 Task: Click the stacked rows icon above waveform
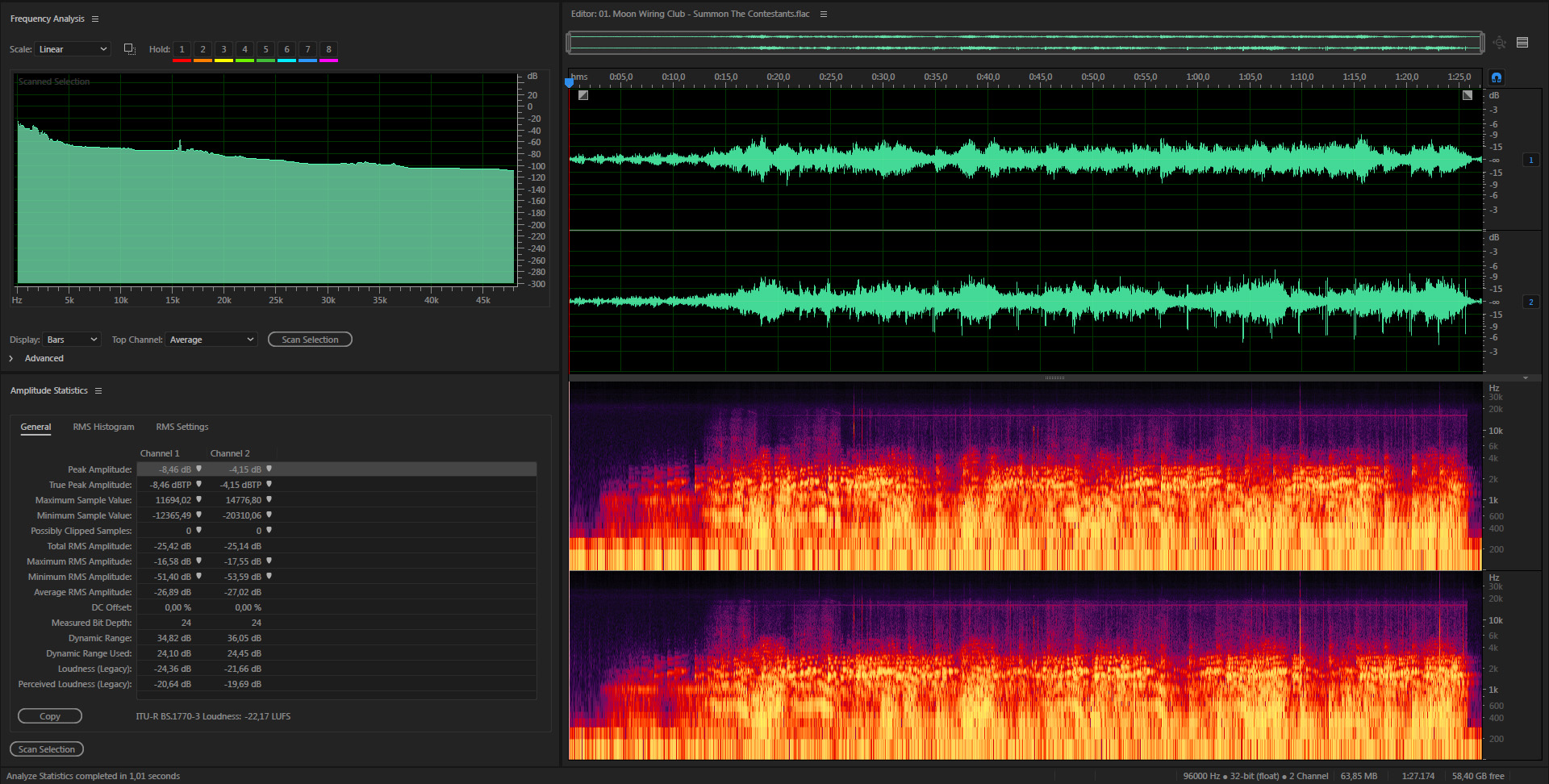click(1522, 43)
